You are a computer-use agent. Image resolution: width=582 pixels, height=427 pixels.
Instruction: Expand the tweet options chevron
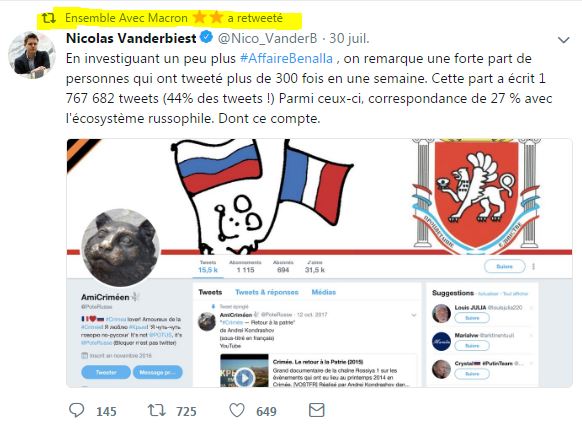click(x=563, y=40)
